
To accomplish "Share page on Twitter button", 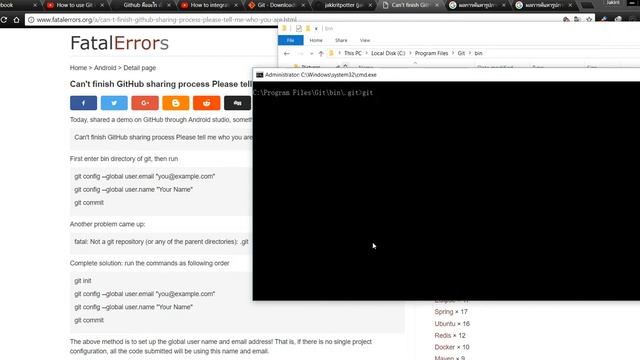I will pos(114,103).
